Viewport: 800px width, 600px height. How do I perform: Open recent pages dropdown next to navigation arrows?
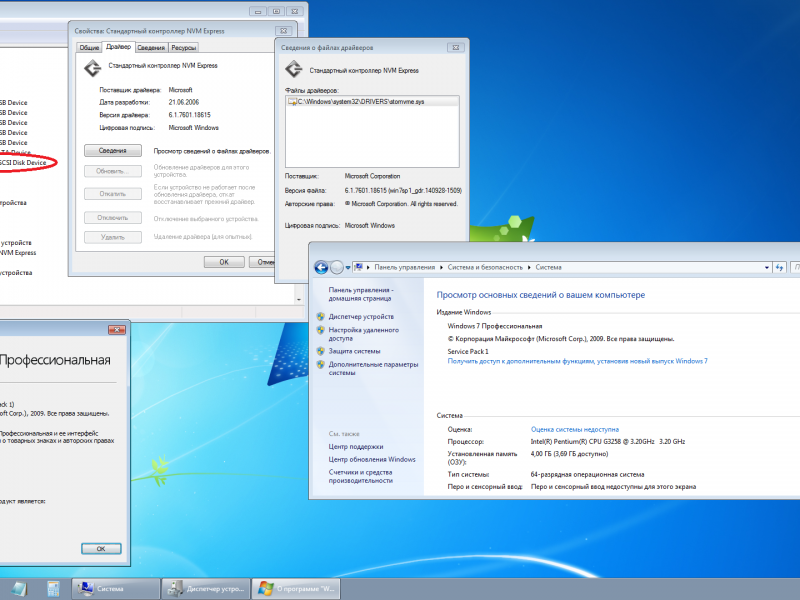click(348, 268)
